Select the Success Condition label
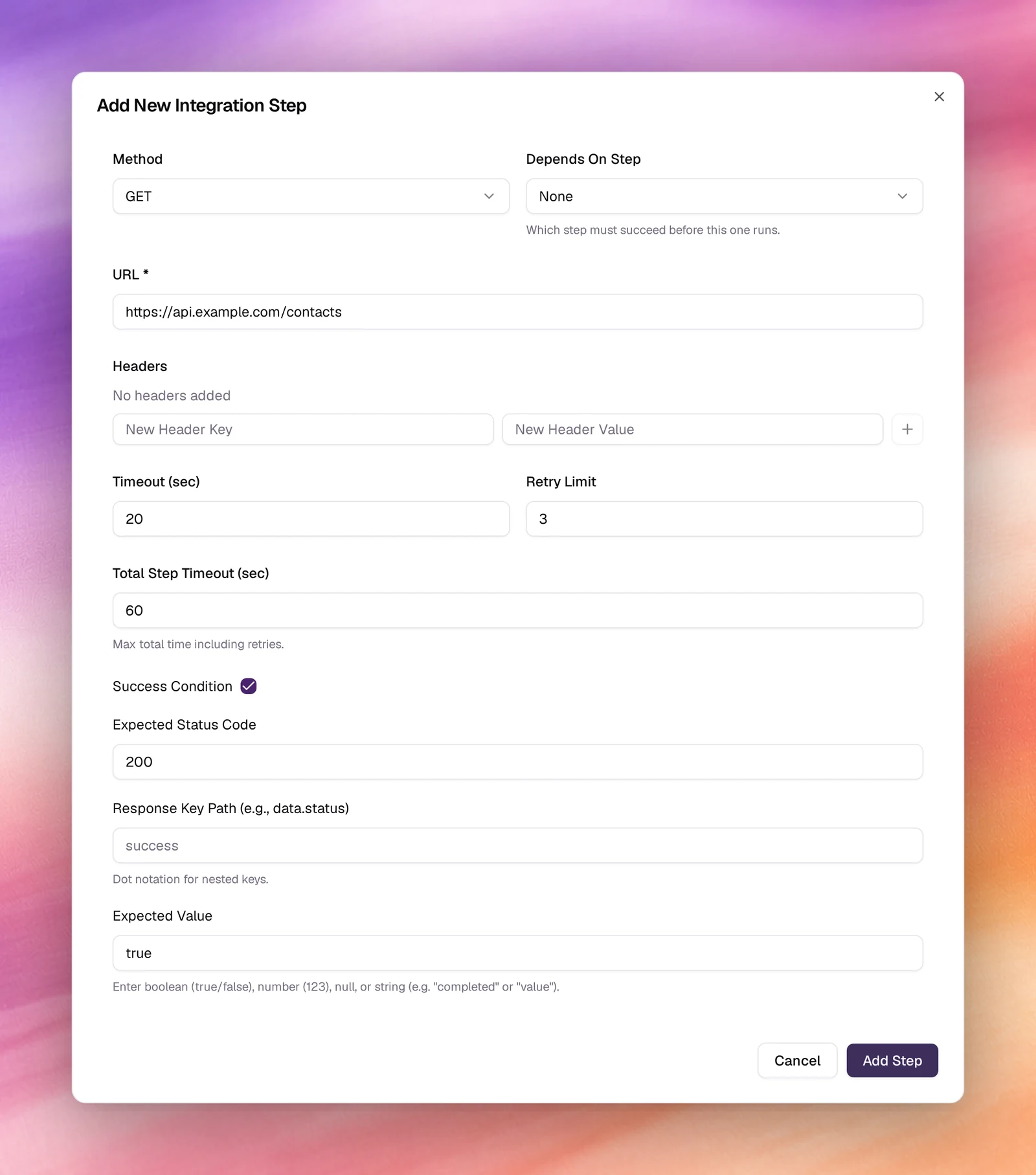This screenshot has height=1175, width=1036. [172, 686]
